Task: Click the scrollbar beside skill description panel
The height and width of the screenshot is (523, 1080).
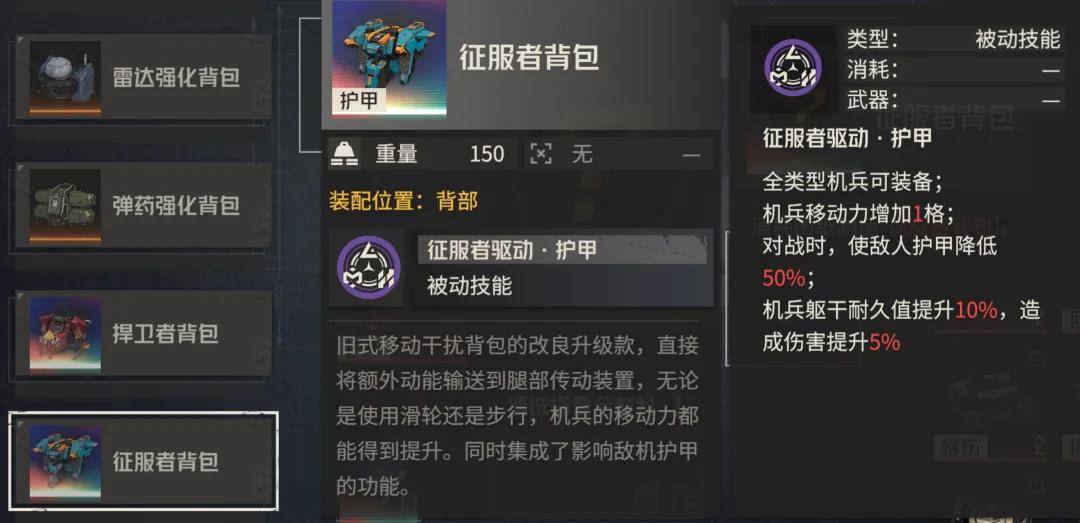Action: (727, 298)
